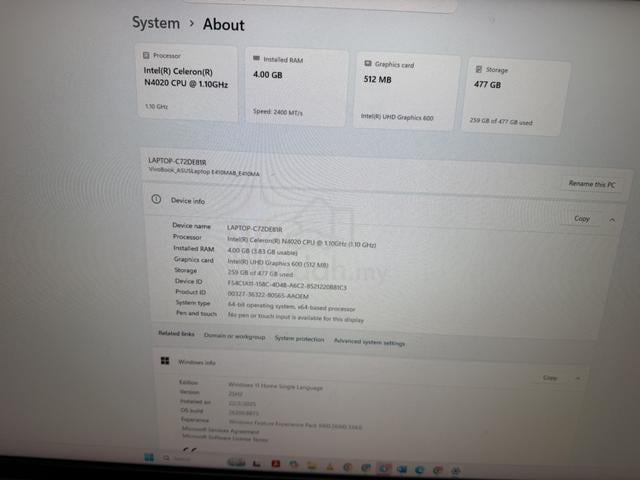Open the yellow folder taskbar icon
640x480 pixels.
click(x=311, y=465)
